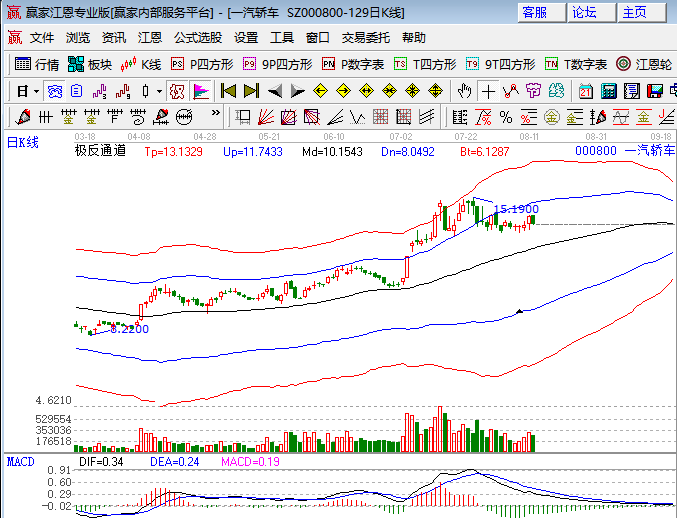677x518 pixels.
Task: Click the 主页 button
Action: 641,13
